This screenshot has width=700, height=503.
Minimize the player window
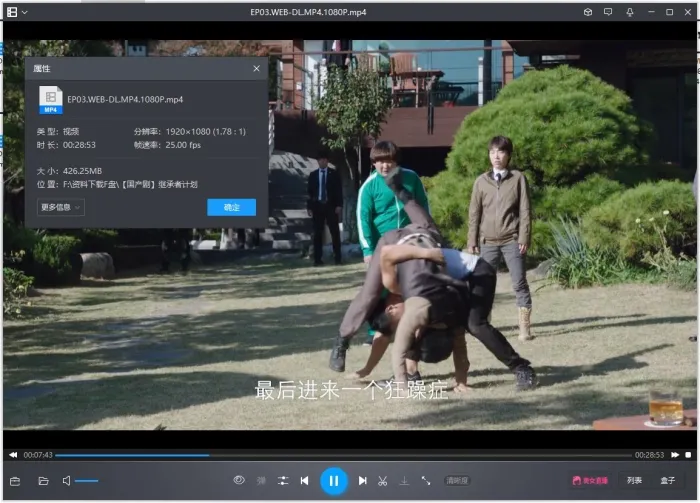[651, 12]
